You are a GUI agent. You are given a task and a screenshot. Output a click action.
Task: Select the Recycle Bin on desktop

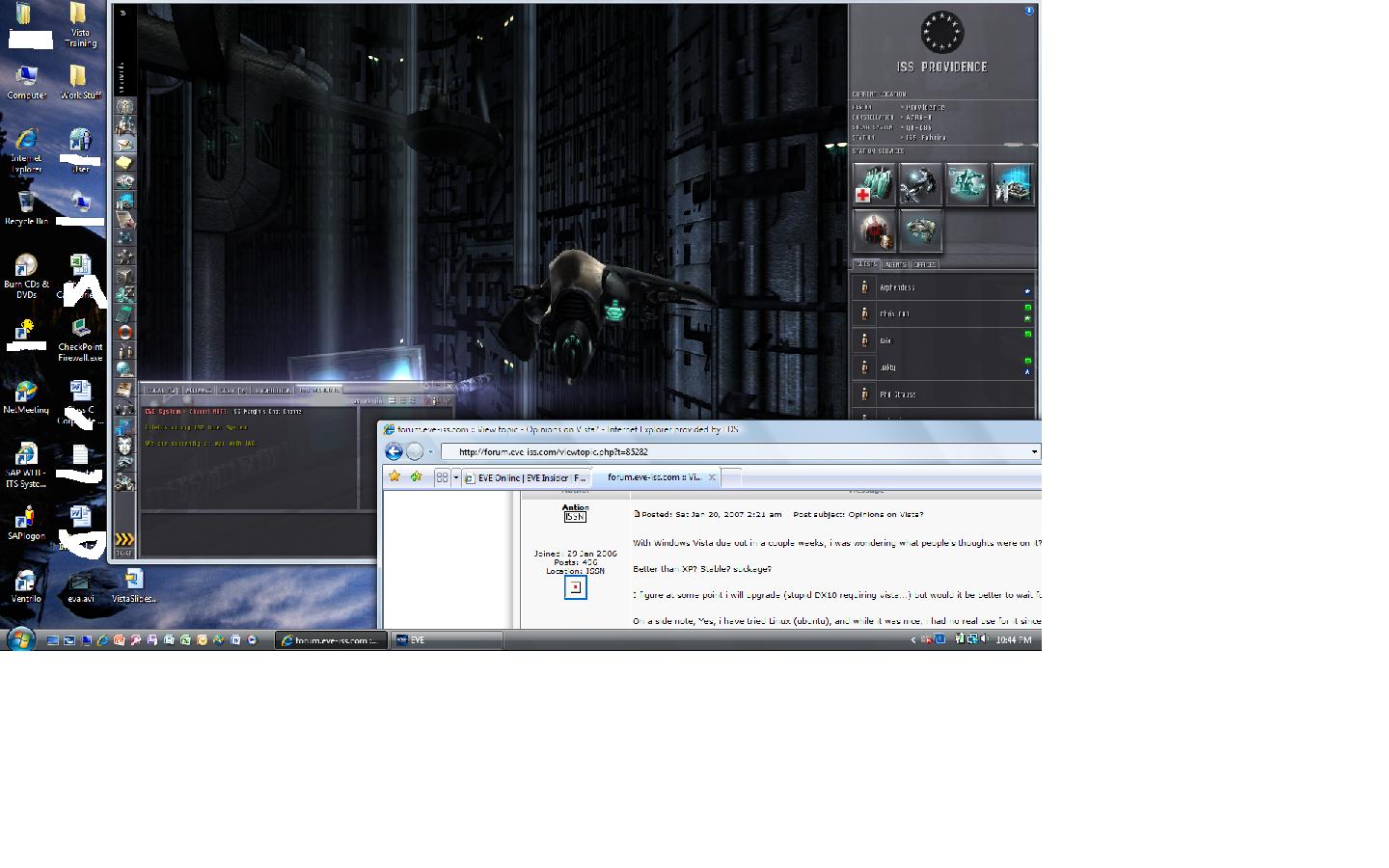pos(26,207)
